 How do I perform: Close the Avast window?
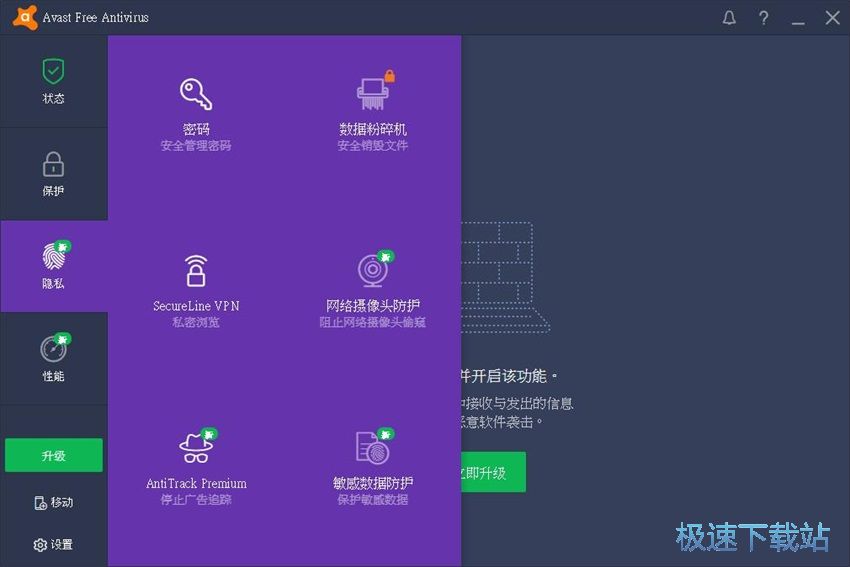[x=833, y=18]
